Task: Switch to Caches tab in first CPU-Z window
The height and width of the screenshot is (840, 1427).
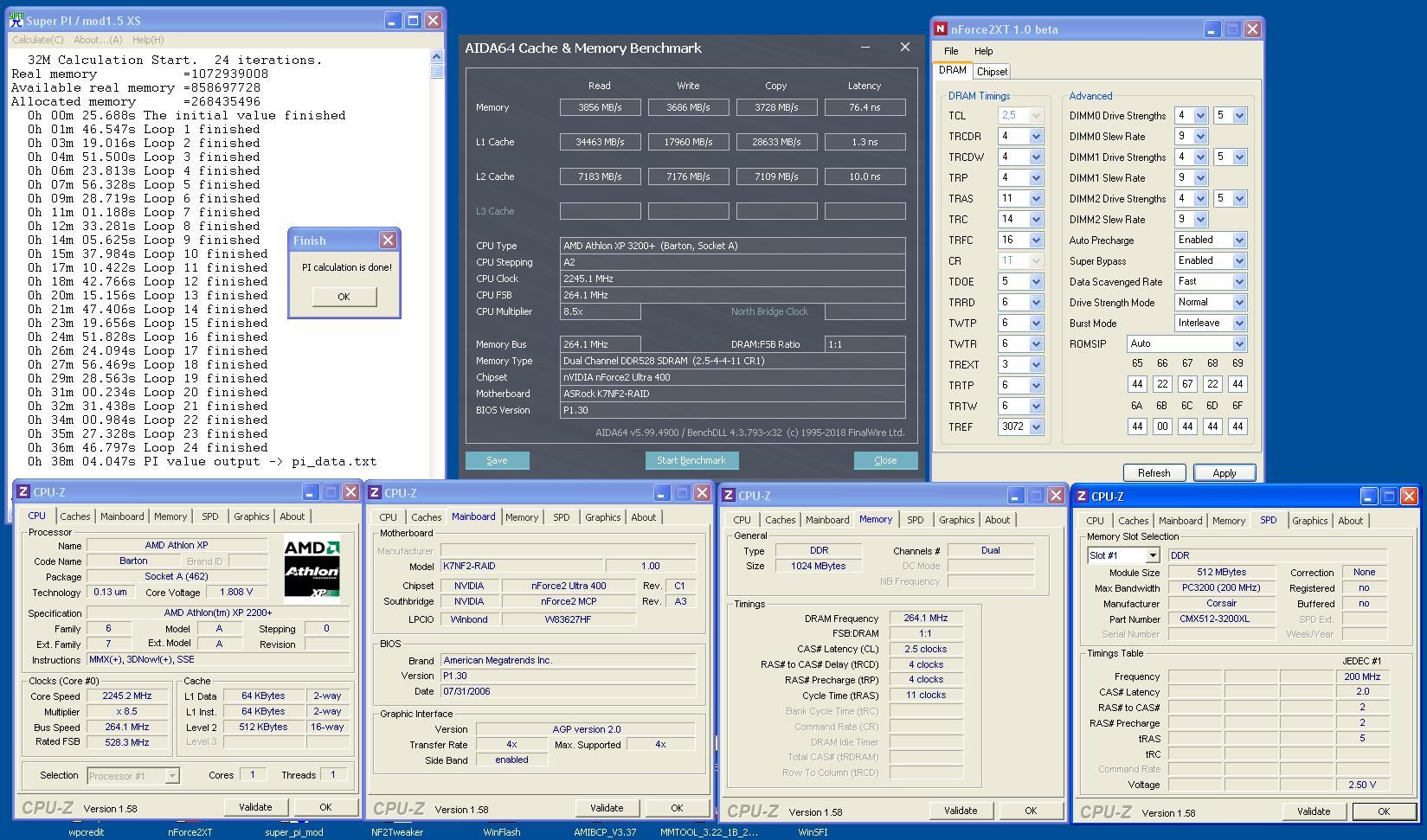Action: click(75, 516)
